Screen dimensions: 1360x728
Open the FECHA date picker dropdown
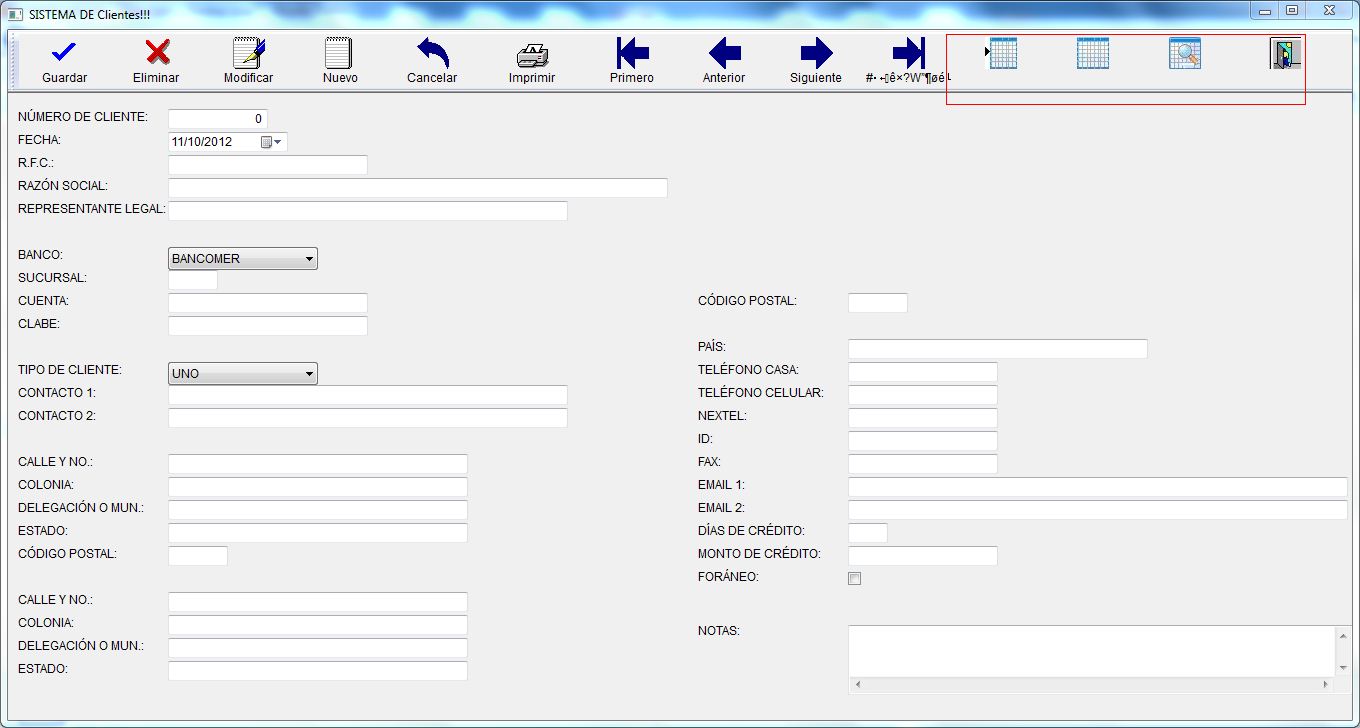[279, 141]
